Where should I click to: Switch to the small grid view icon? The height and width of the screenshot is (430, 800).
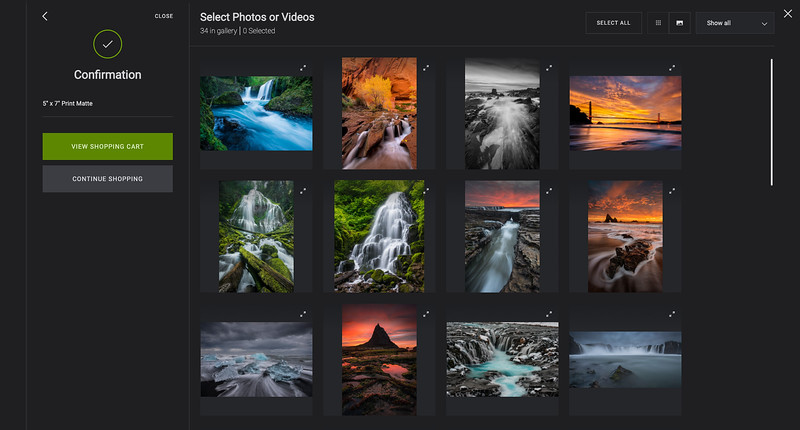coord(658,23)
